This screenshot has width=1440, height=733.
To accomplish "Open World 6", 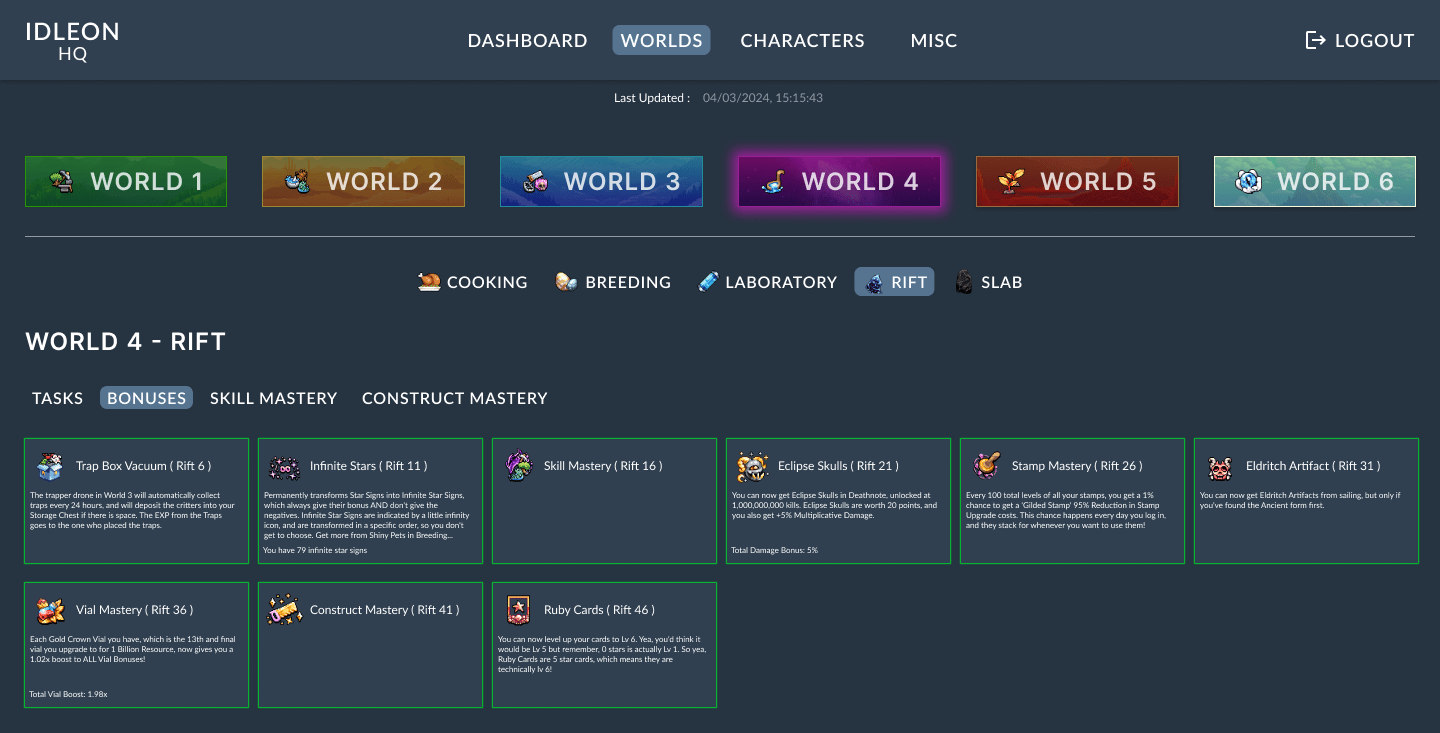I will pyautogui.click(x=1315, y=182).
